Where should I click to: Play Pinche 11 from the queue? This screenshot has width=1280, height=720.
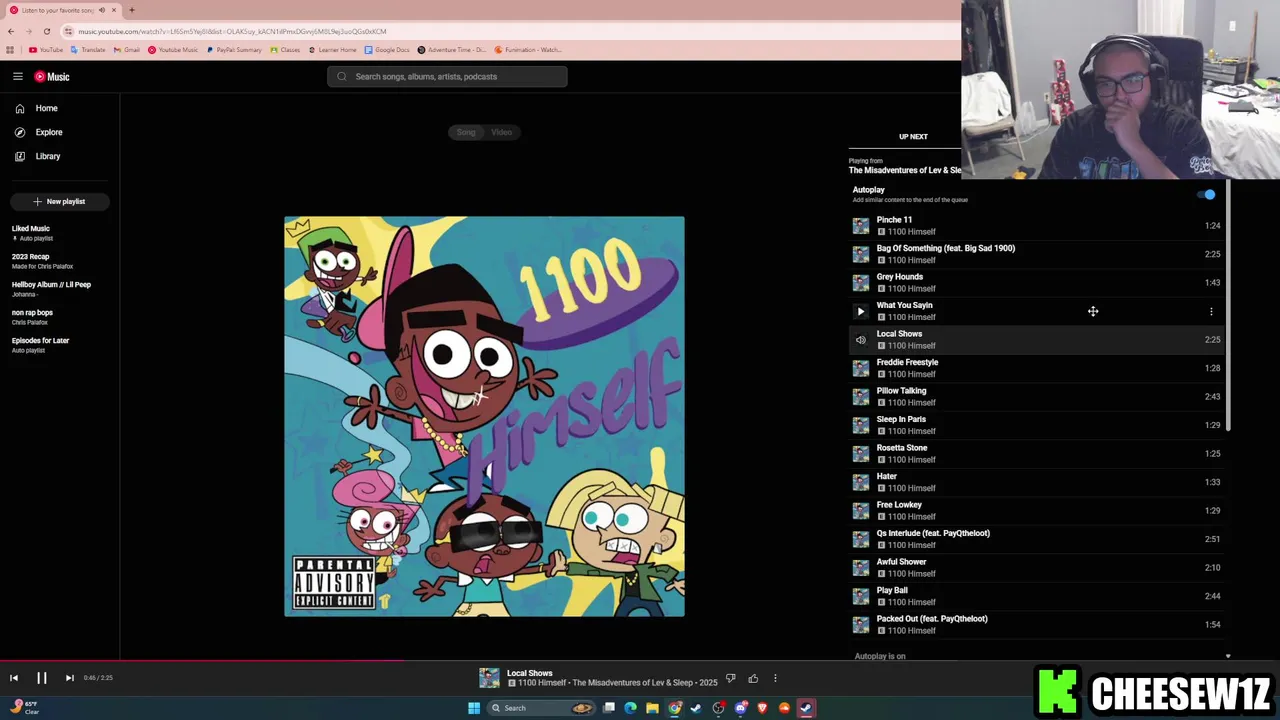pos(1037,225)
